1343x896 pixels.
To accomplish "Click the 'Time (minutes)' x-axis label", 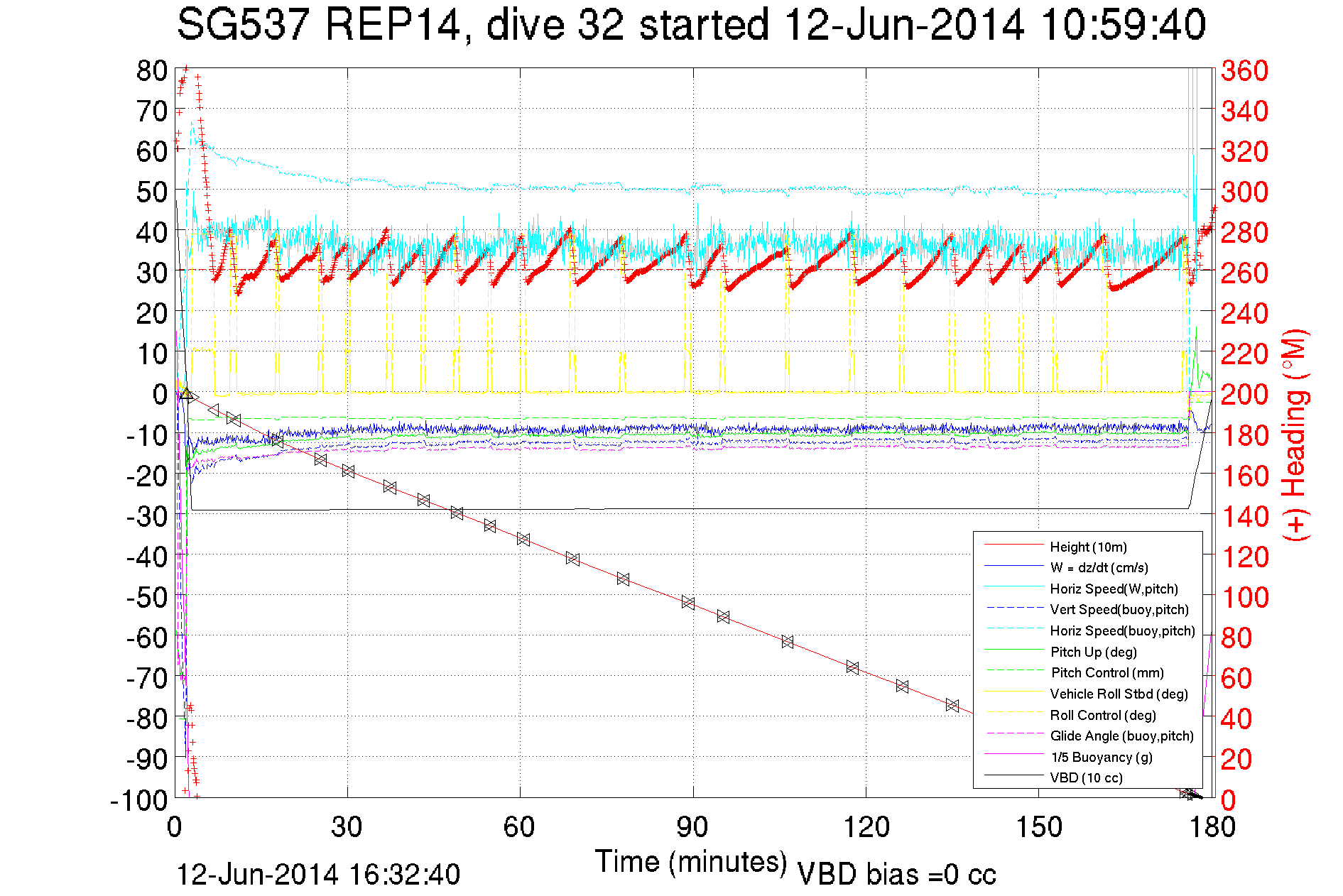I will [691, 862].
